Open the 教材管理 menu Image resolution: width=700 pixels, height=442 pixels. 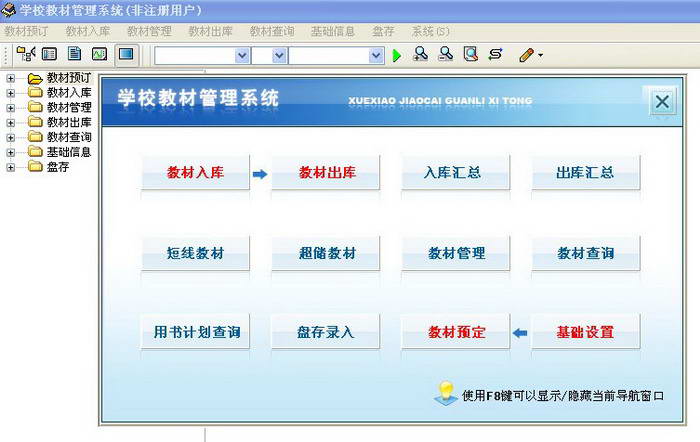[149, 31]
